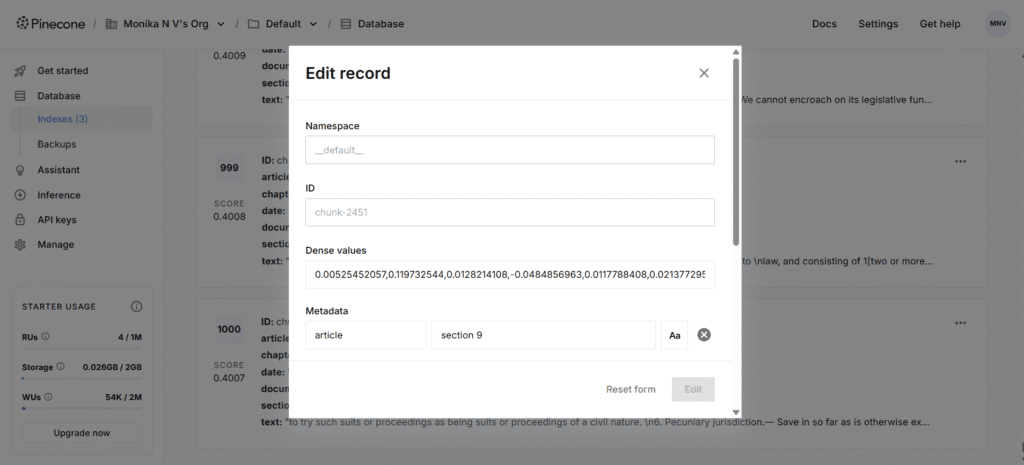Image resolution: width=1024 pixels, height=465 pixels.
Task: Open the Get started rocket icon
Action: click(20, 71)
